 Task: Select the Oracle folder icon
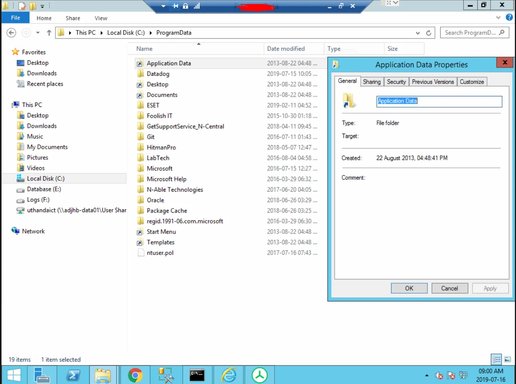[x=140, y=200]
